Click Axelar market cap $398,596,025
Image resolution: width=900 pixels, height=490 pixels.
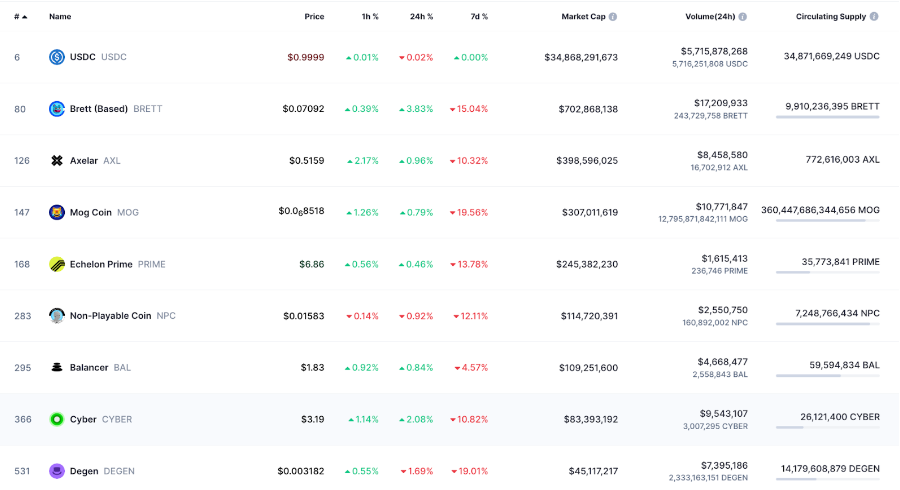(x=587, y=161)
